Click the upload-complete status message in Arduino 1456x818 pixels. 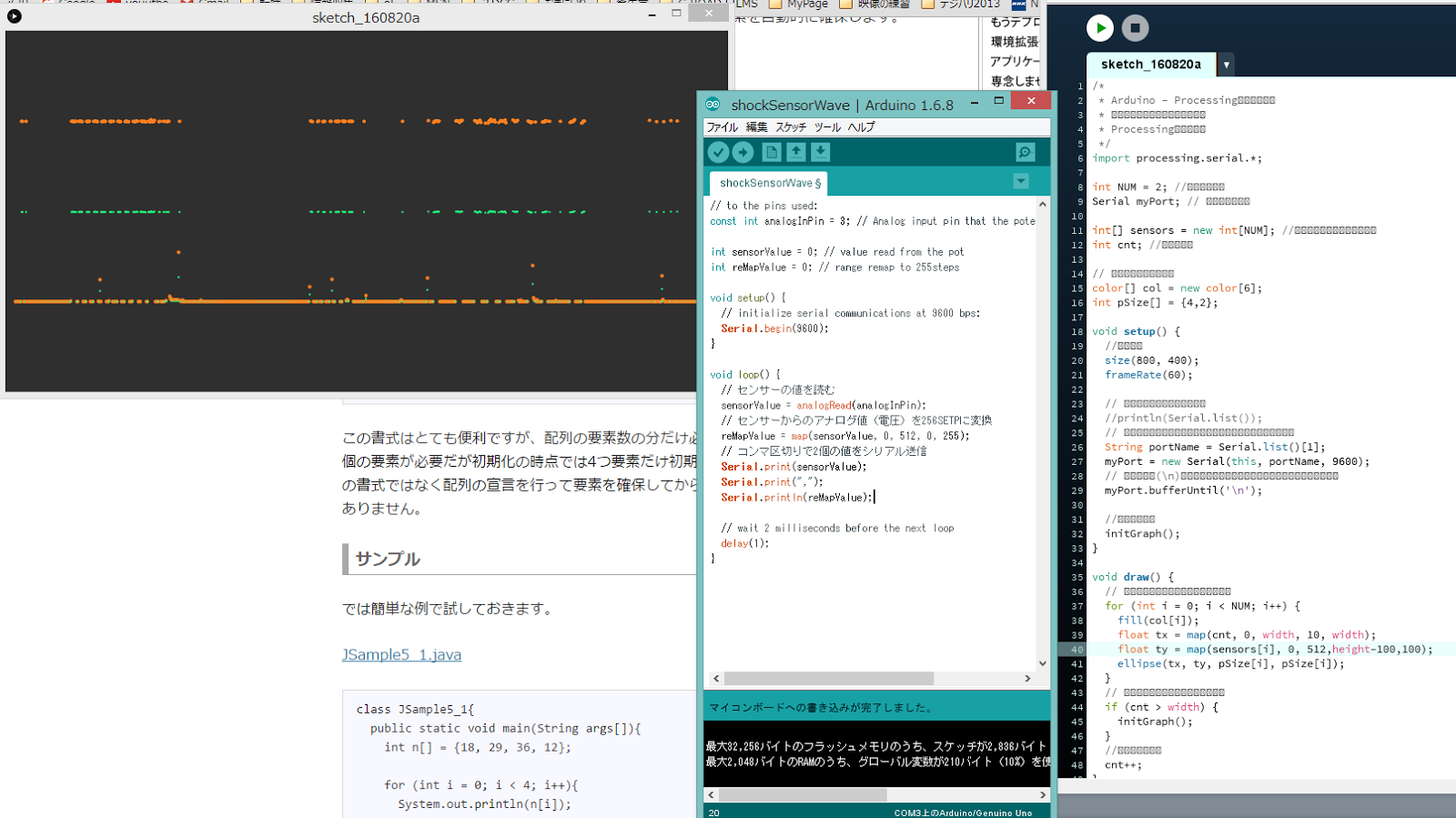click(x=821, y=707)
